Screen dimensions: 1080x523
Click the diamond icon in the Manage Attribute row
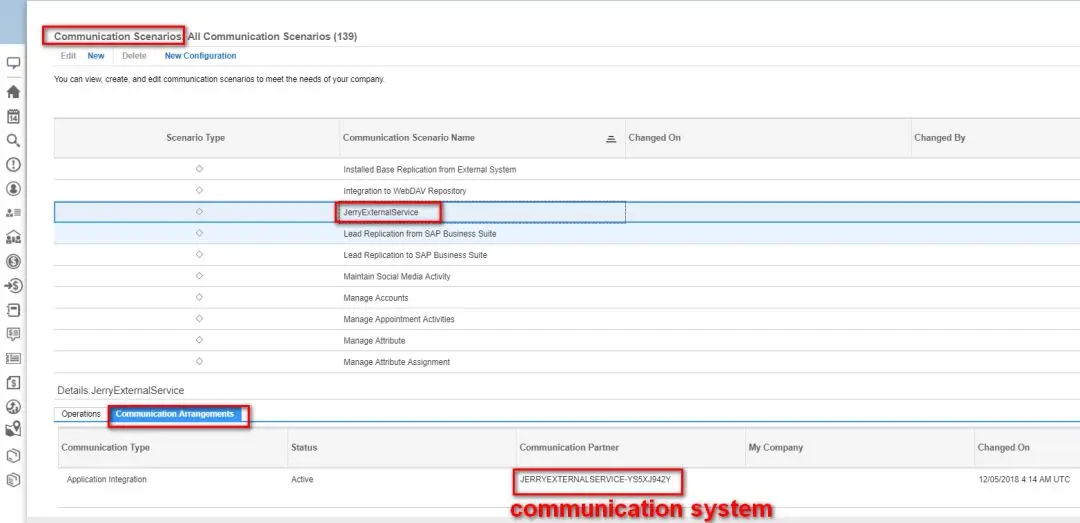point(199,340)
